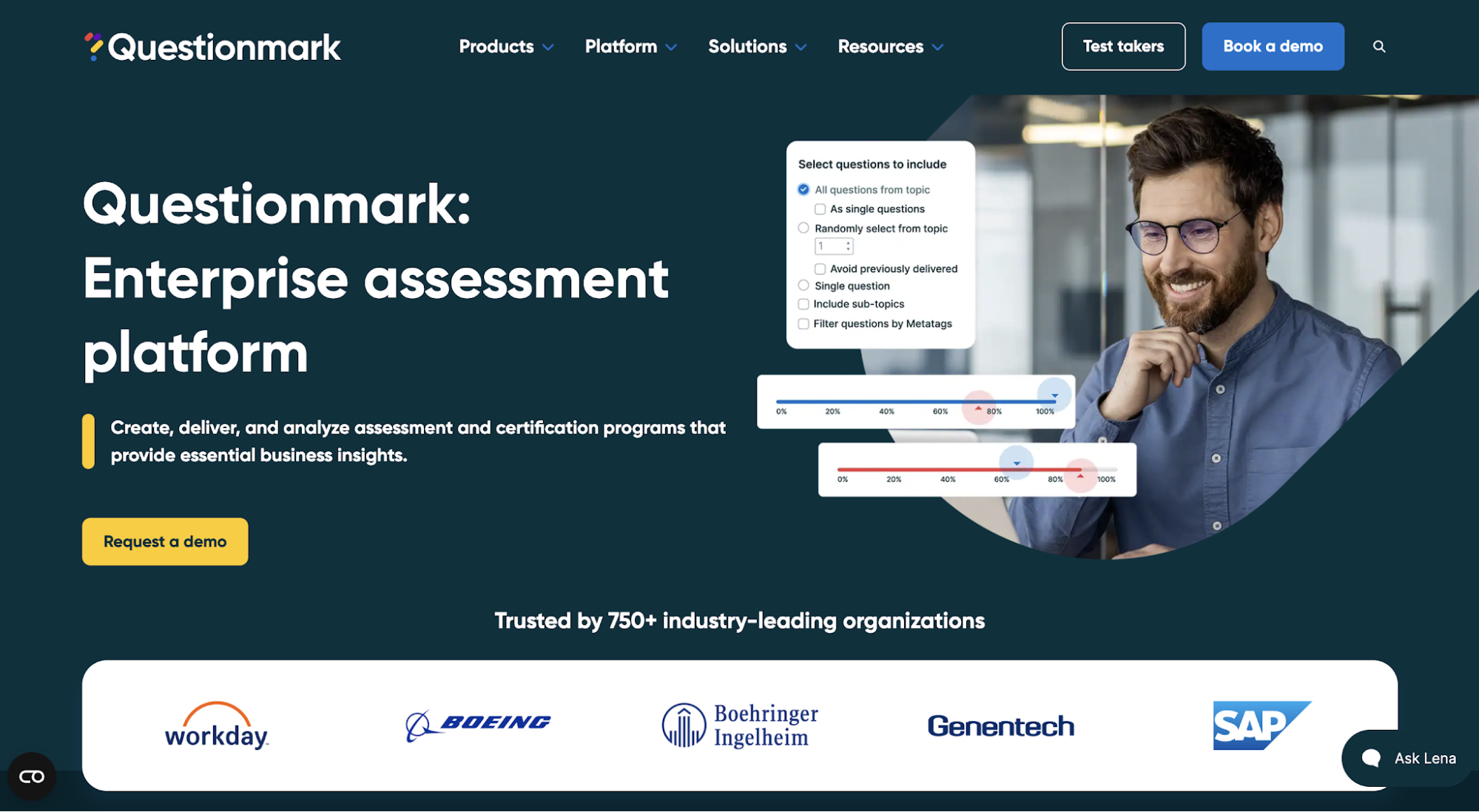Screen dimensions: 1479x812
Task: Check 'As single questions' box
Action: tap(820, 209)
